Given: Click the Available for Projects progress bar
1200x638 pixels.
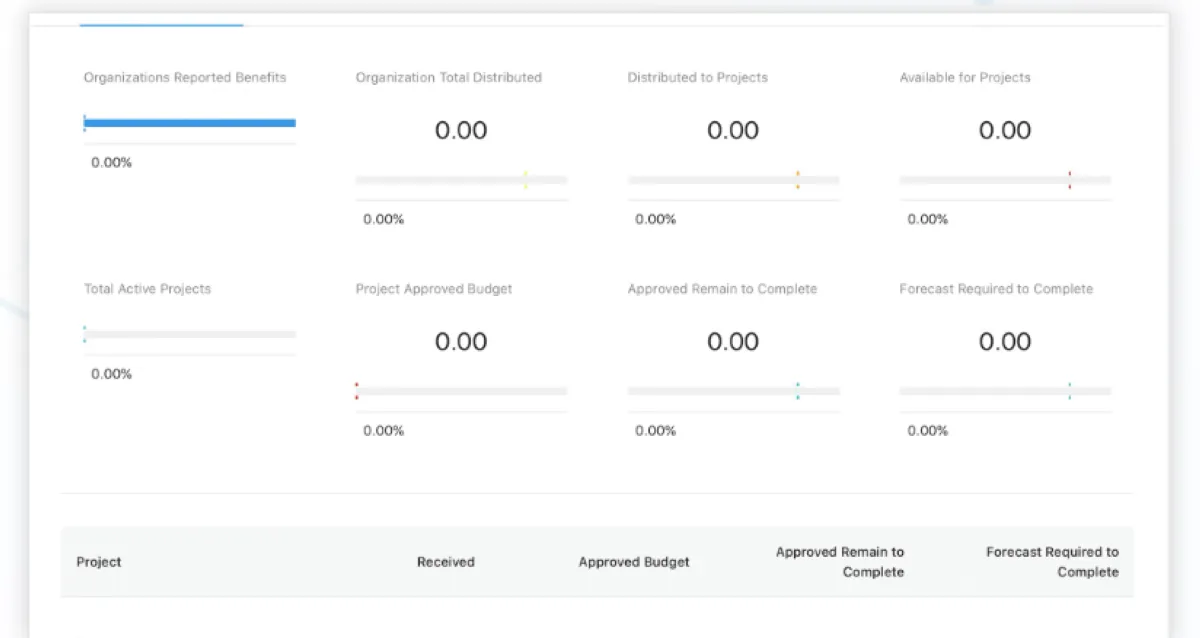Looking at the screenshot, I should [1005, 180].
